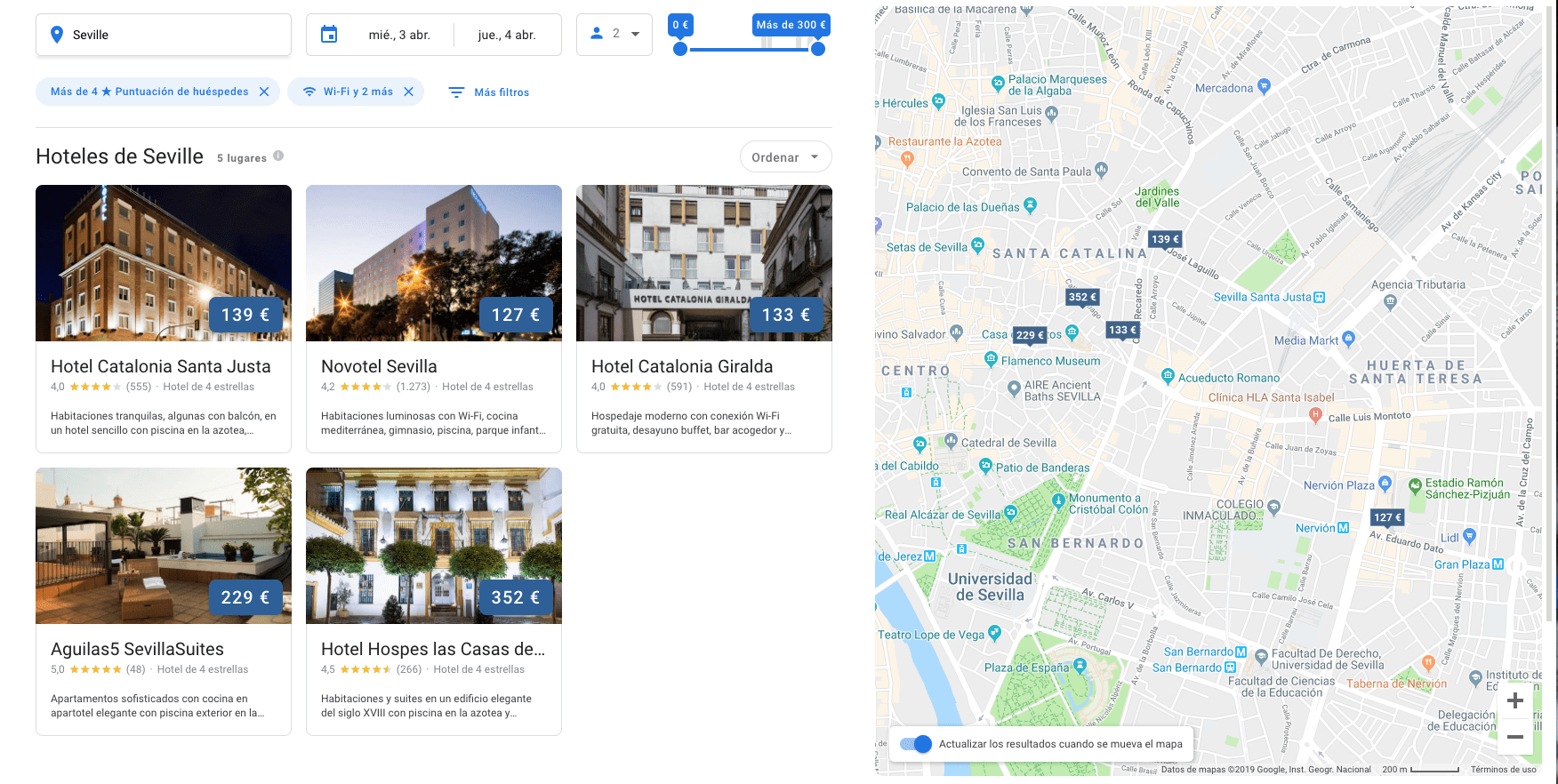The image size is (1558, 784).
Task: Select check-out date jue., 4 abr.
Action: point(507,35)
